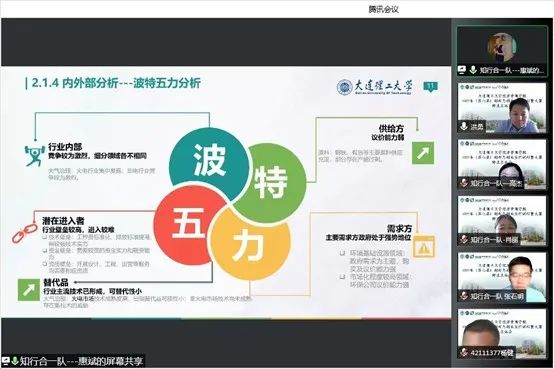The width and height of the screenshot is (554, 369).
Task: Toggle the green microphone in the presenter's tile
Action: 473,70
